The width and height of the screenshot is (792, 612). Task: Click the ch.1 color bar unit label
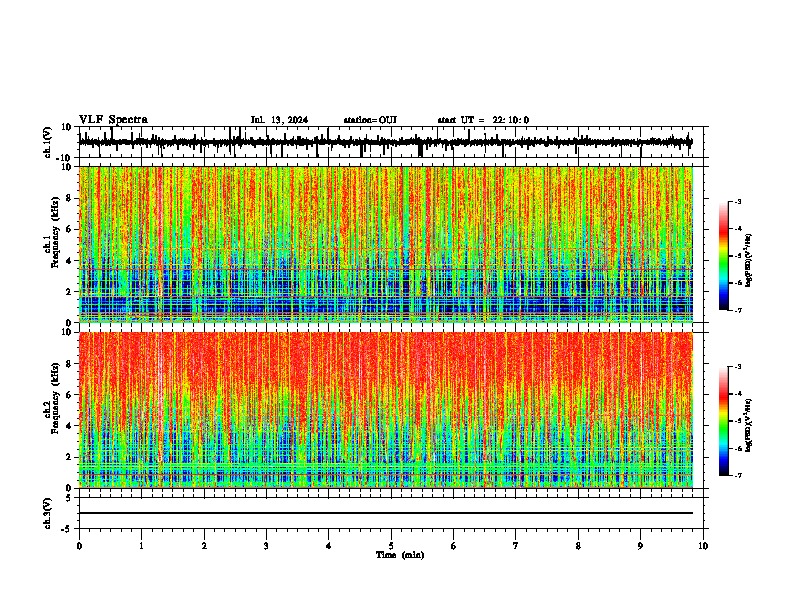click(749, 261)
